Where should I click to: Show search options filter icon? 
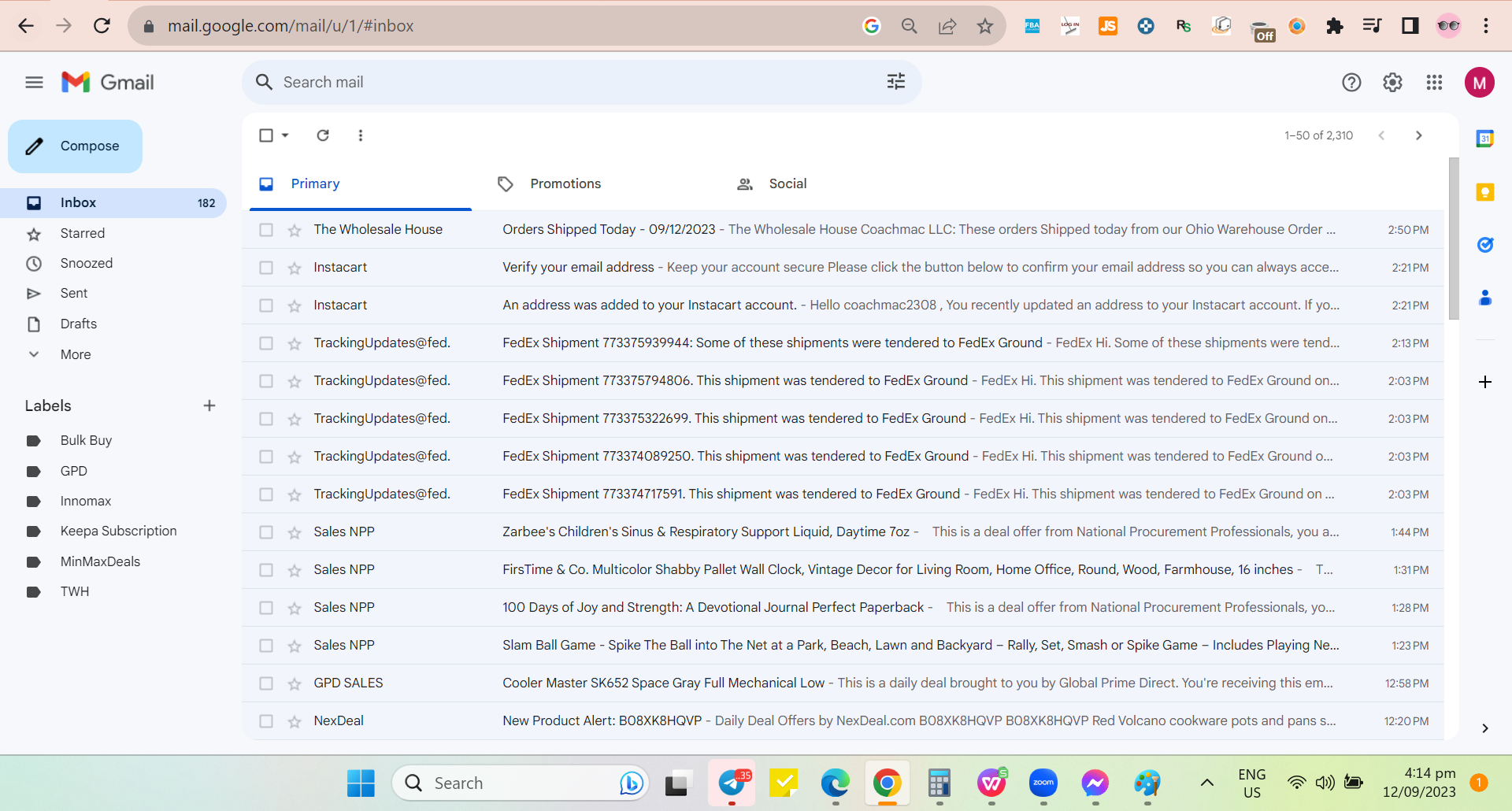coord(896,82)
